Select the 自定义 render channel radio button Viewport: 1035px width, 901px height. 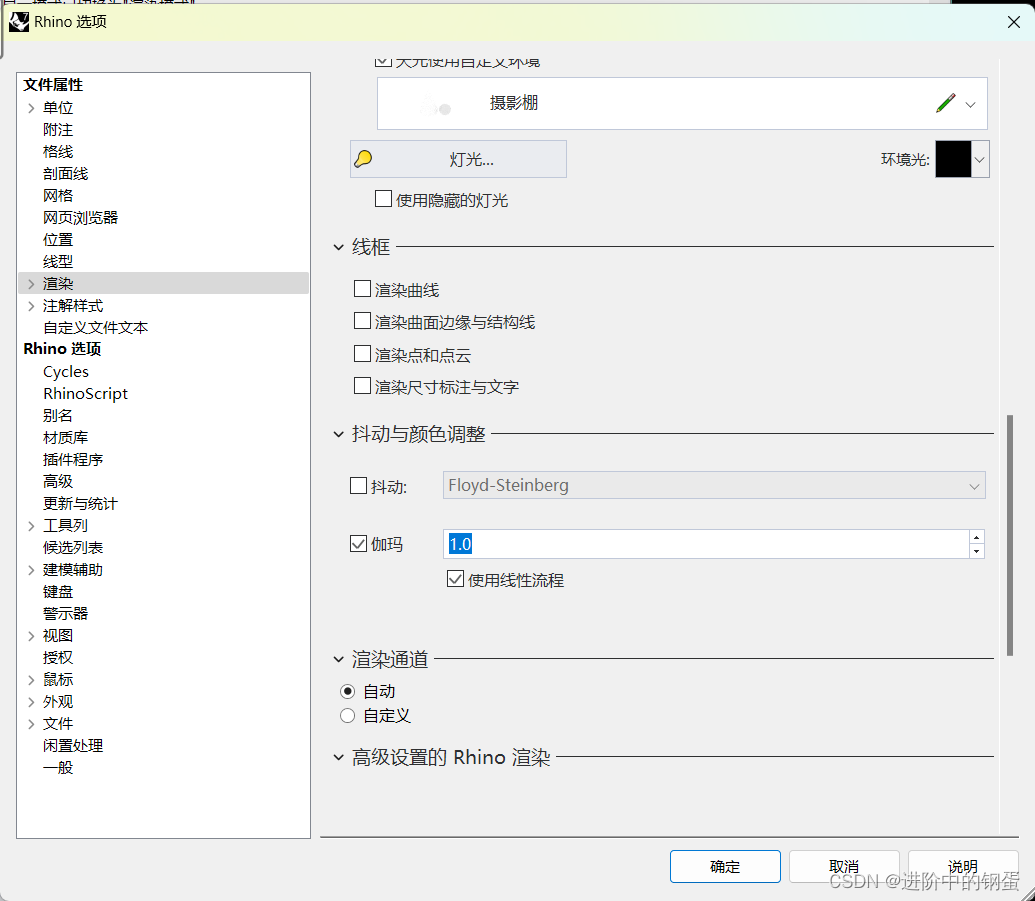tap(347, 716)
